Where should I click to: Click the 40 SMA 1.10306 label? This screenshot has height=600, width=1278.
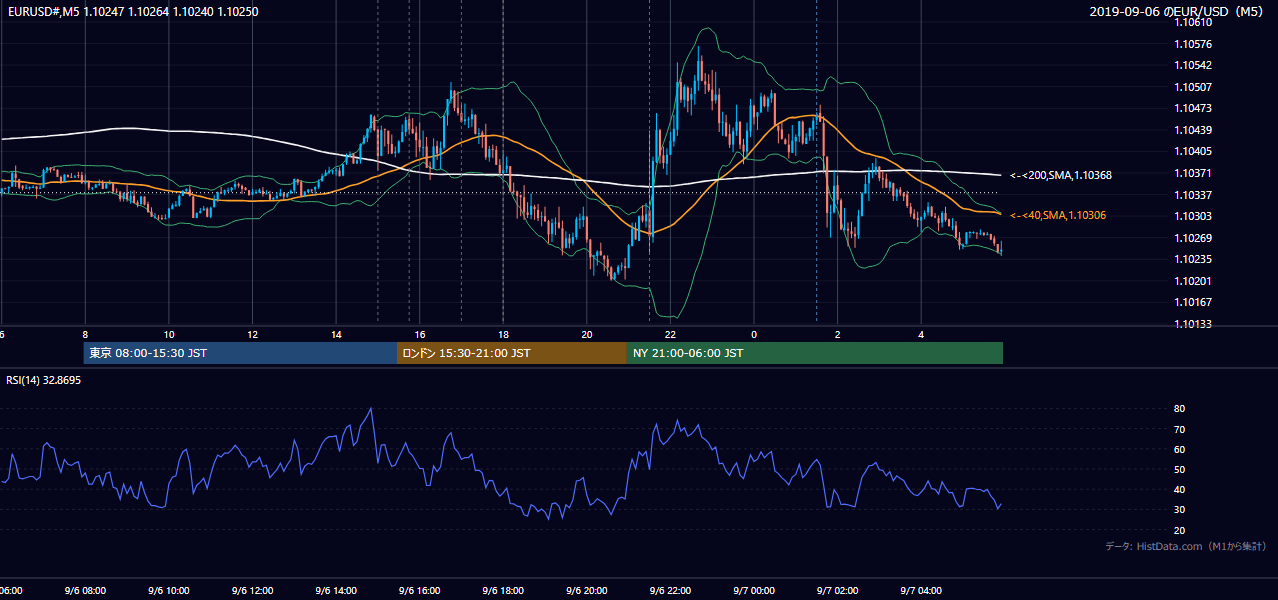click(1057, 215)
